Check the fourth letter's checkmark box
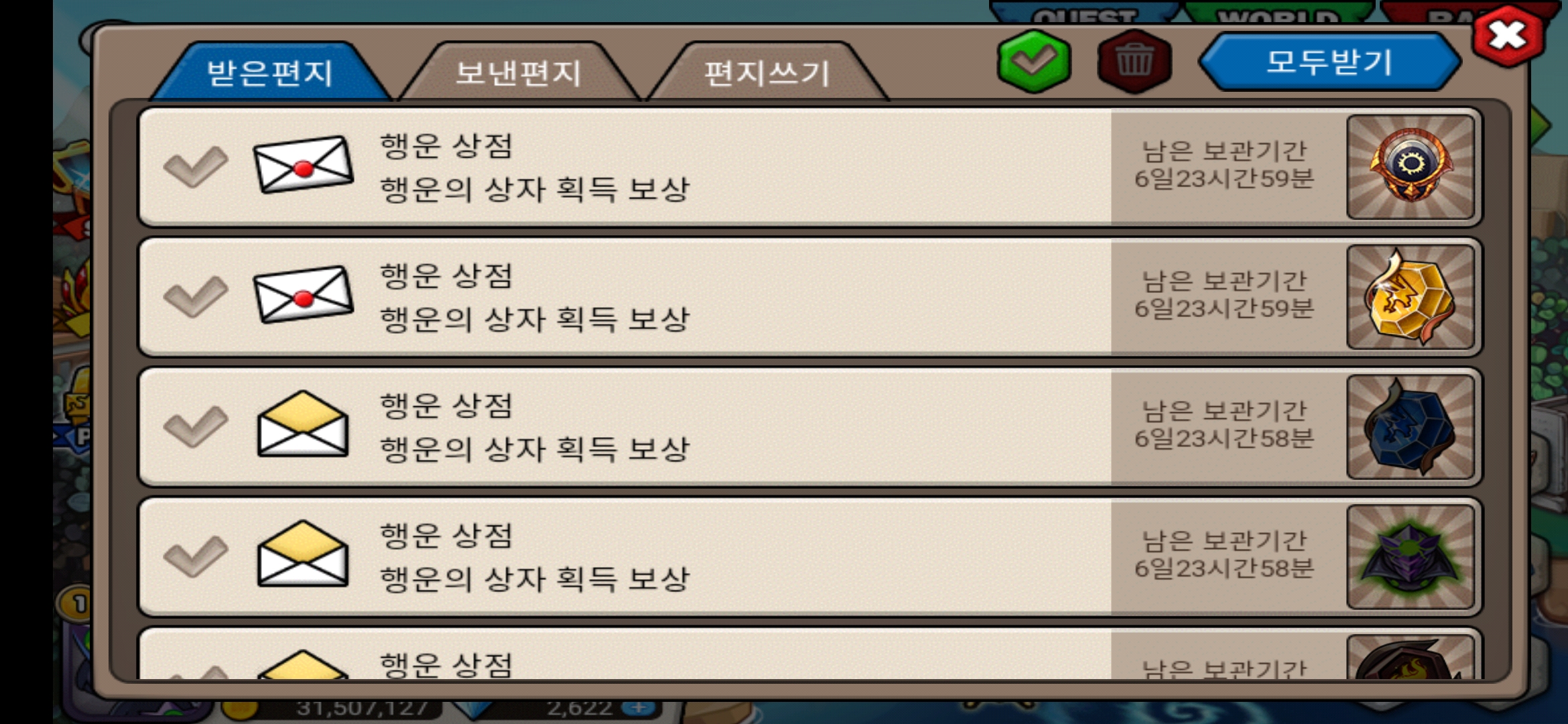Image resolution: width=1568 pixels, height=724 pixels. point(196,556)
